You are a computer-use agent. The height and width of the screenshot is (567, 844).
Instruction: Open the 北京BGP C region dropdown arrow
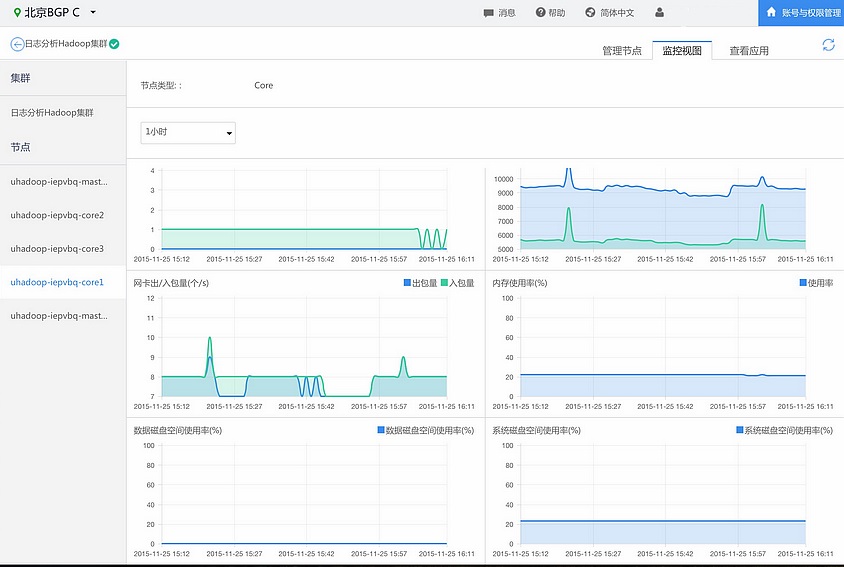coord(93,12)
